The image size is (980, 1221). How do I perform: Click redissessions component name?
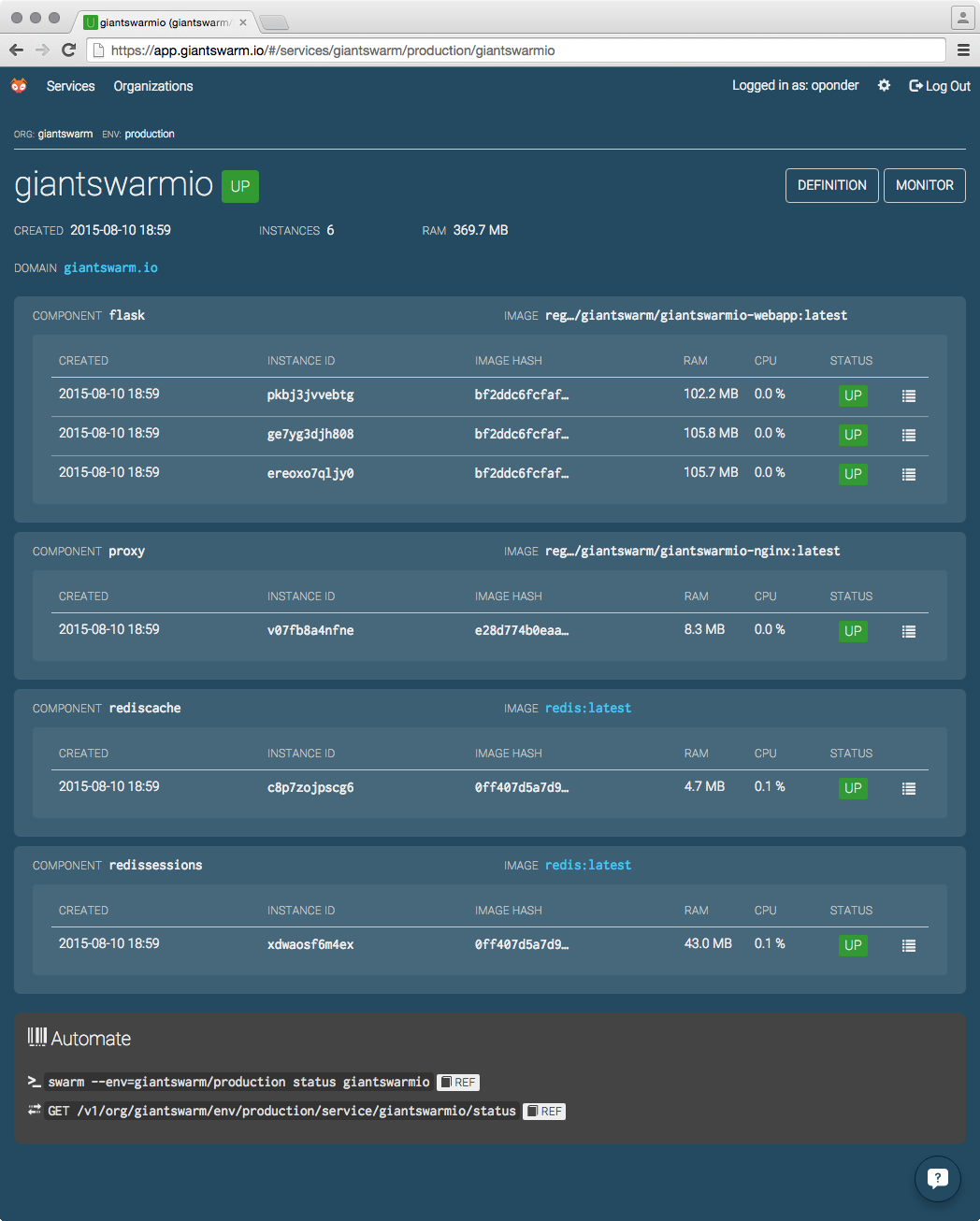pos(155,865)
